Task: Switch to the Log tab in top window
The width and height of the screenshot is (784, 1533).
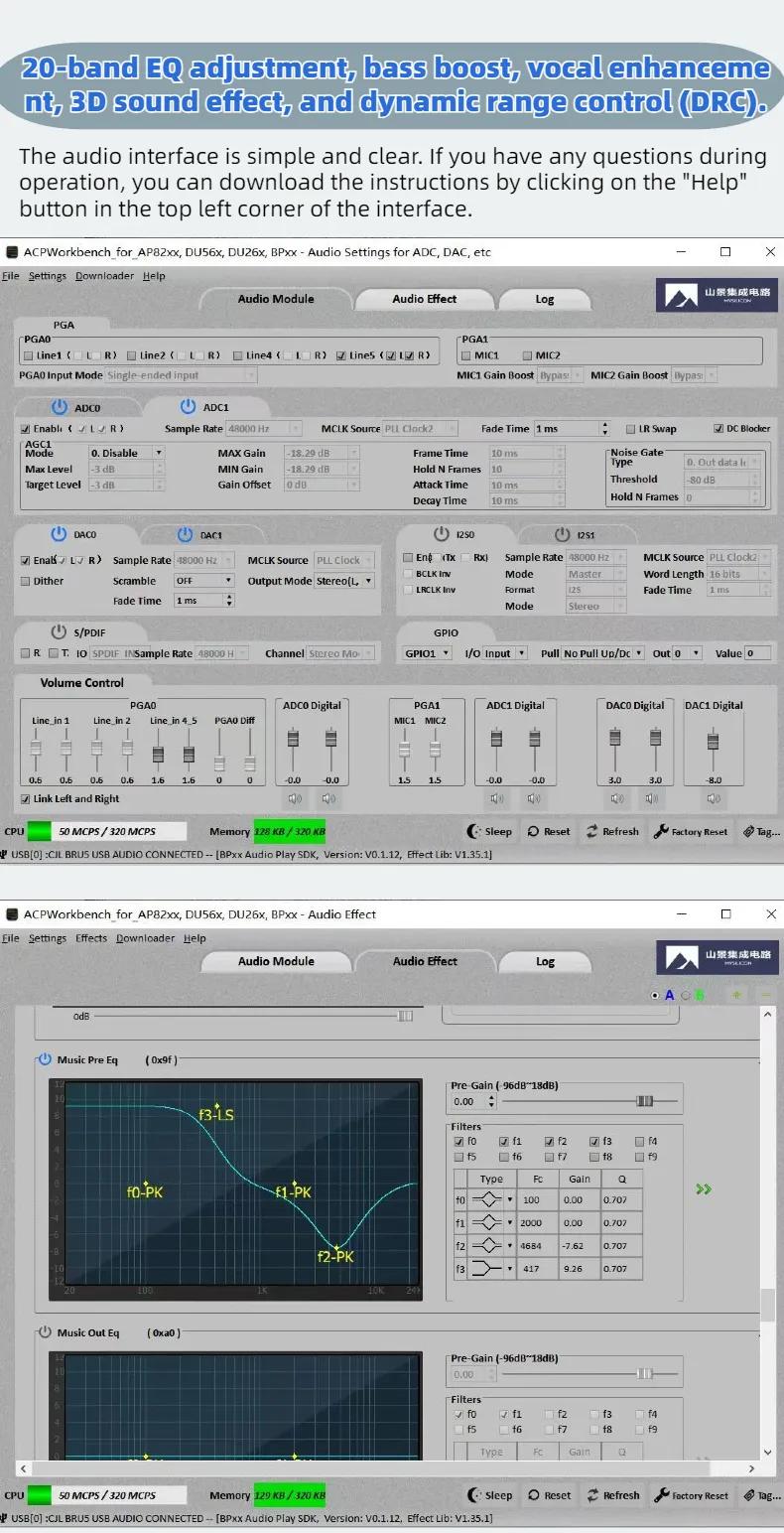Action: (x=545, y=299)
